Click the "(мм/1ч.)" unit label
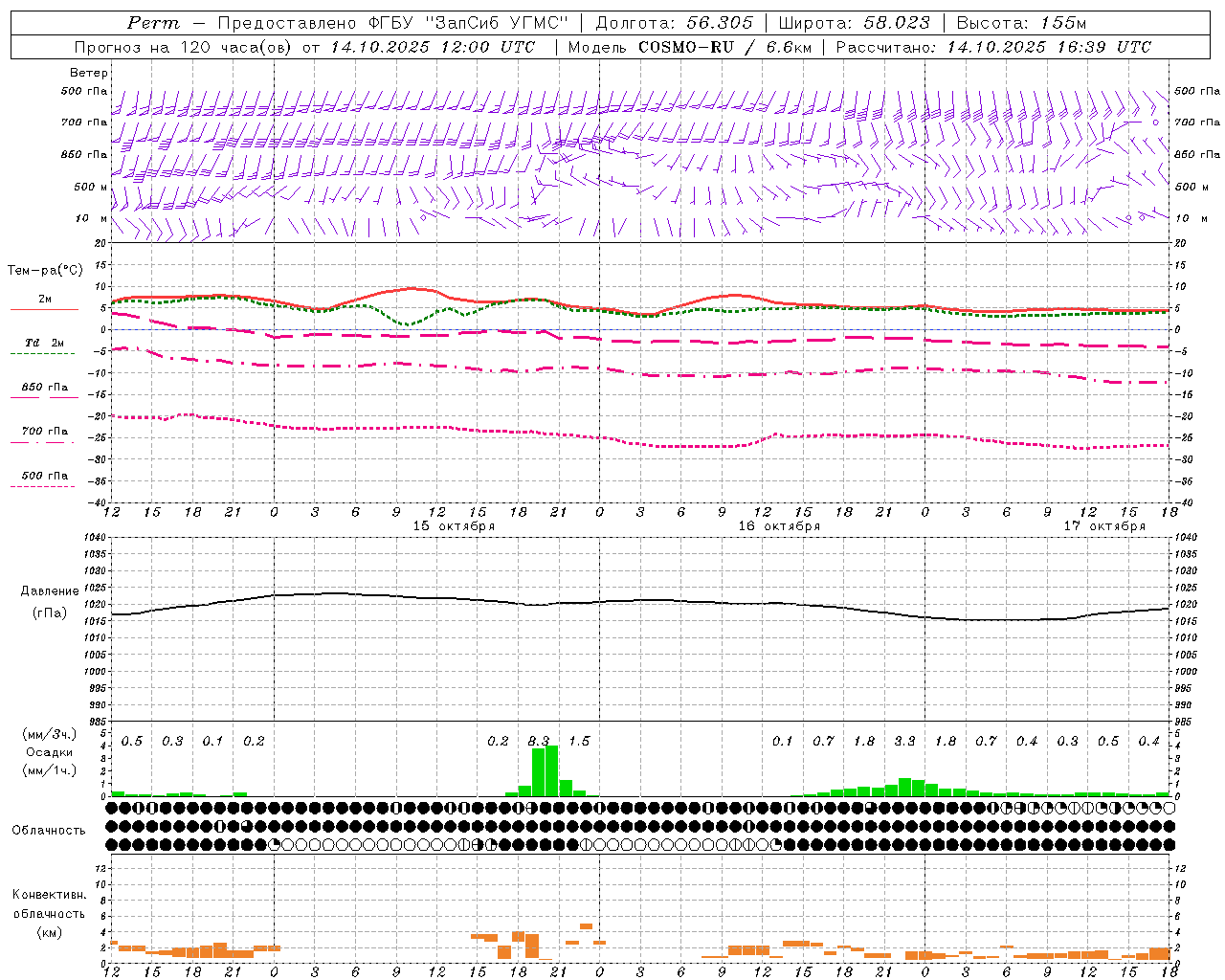The height and width of the screenshot is (980, 1225). coord(49,770)
